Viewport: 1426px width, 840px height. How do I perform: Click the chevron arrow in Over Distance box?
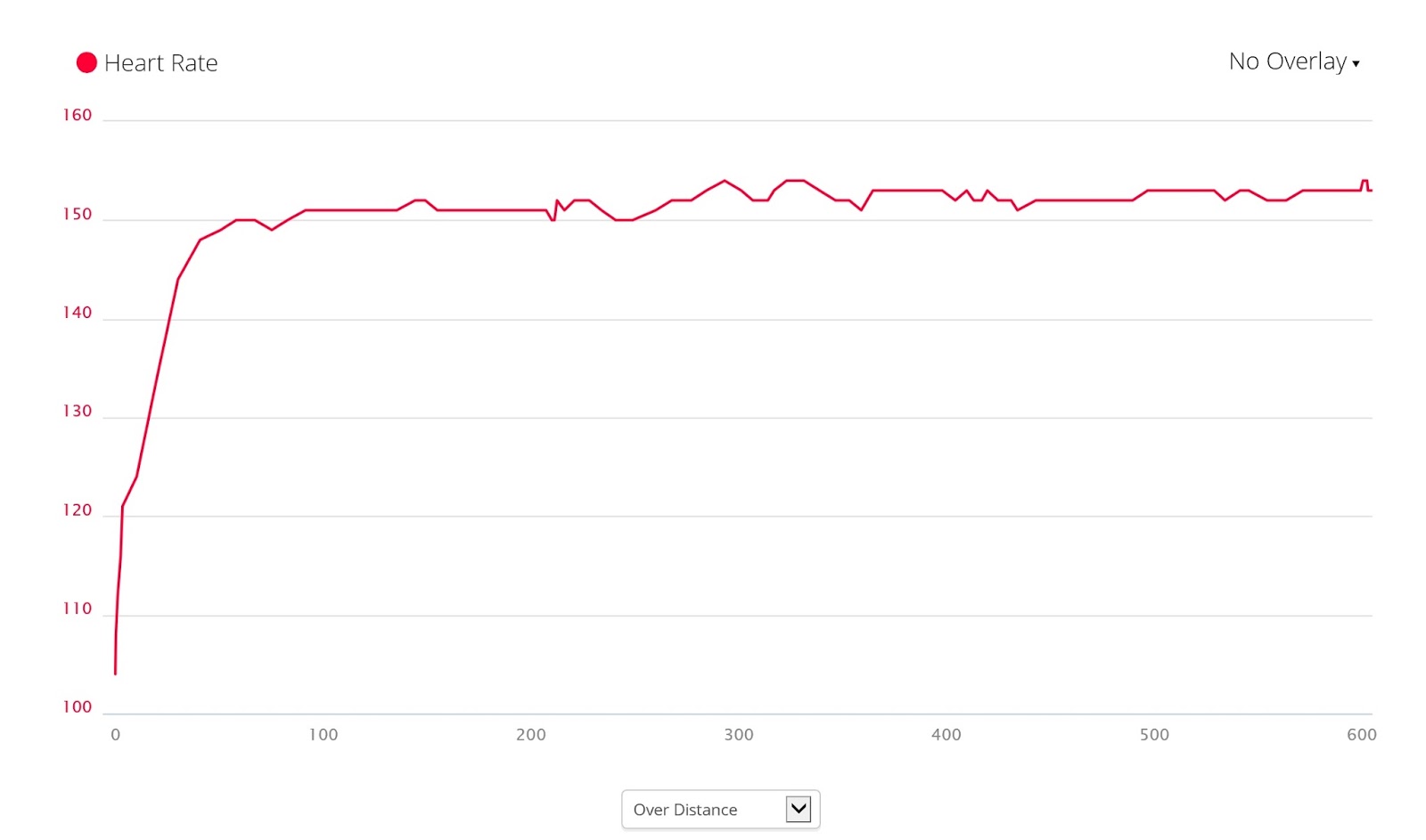(x=799, y=809)
